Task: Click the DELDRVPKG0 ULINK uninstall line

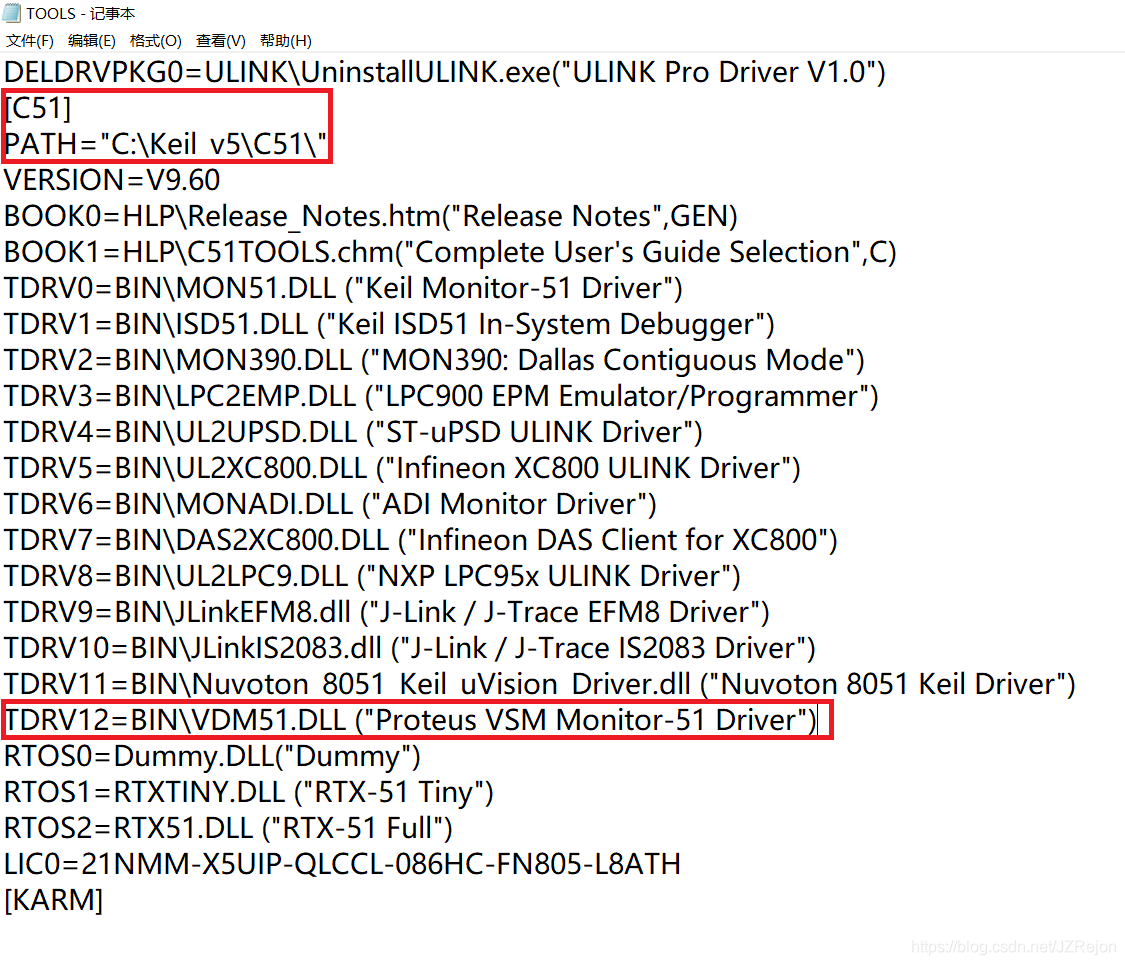Action: point(445,72)
